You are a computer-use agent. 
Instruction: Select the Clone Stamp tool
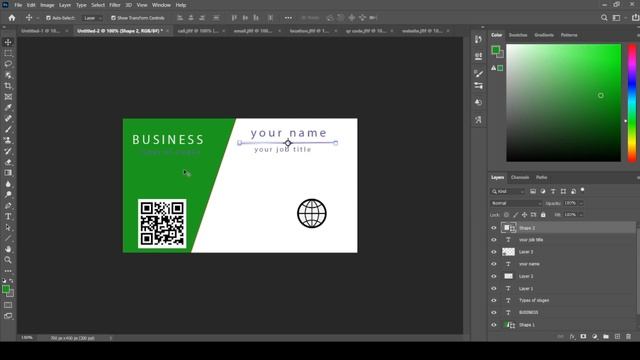tap(8, 140)
